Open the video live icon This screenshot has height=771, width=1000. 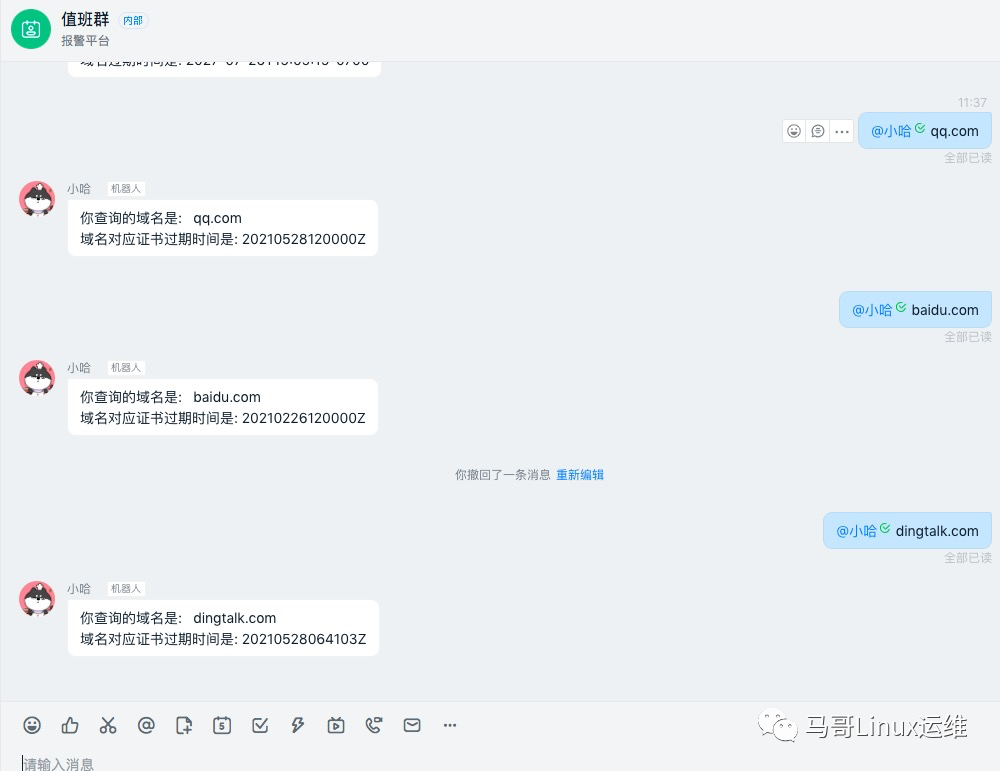(x=336, y=725)
